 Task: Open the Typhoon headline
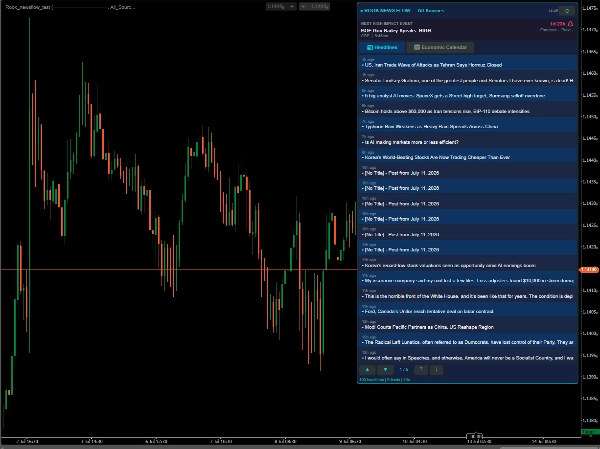point(468,124)
